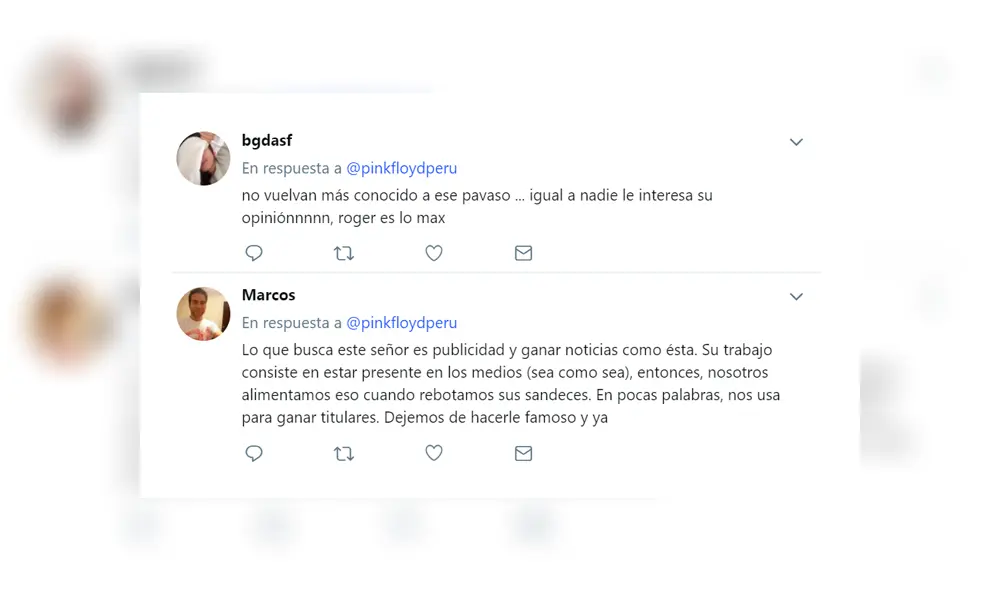Open bgdasf's profile picture
The width and height of the screenshot is (1000, 590).
point(203,158)
